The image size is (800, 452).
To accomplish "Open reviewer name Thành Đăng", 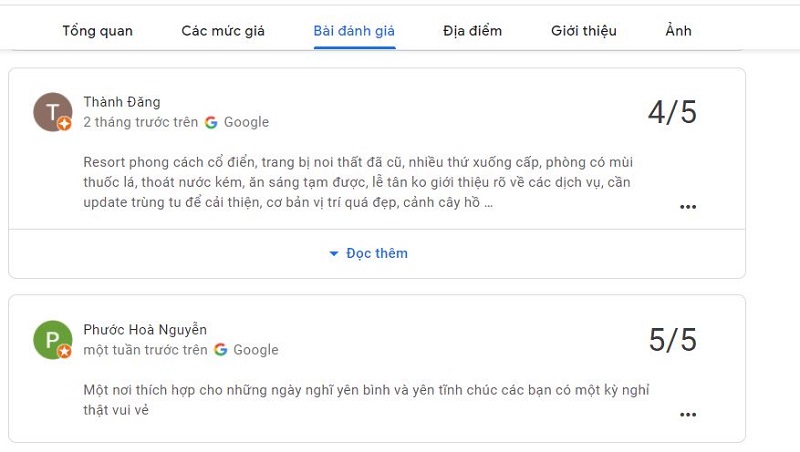I will [122, 102].
